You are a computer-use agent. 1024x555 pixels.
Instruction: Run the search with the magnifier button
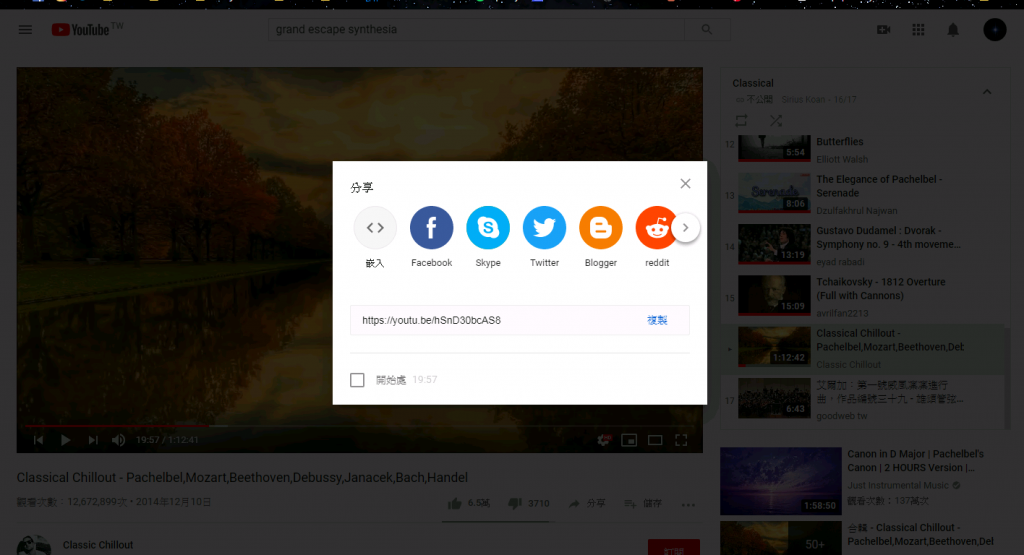click(x=707, y=29)
